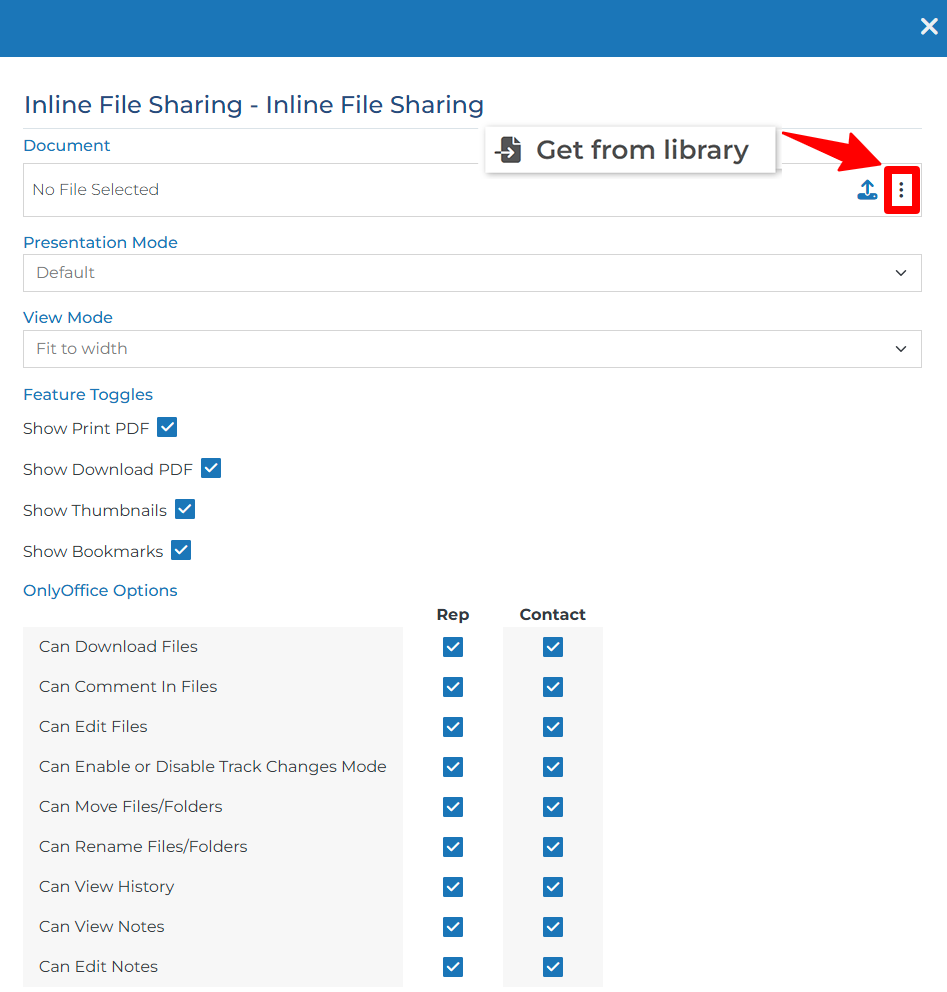Click the Can View History label
The height and width of the screenshot is (992, 947).
coord(106,887)
